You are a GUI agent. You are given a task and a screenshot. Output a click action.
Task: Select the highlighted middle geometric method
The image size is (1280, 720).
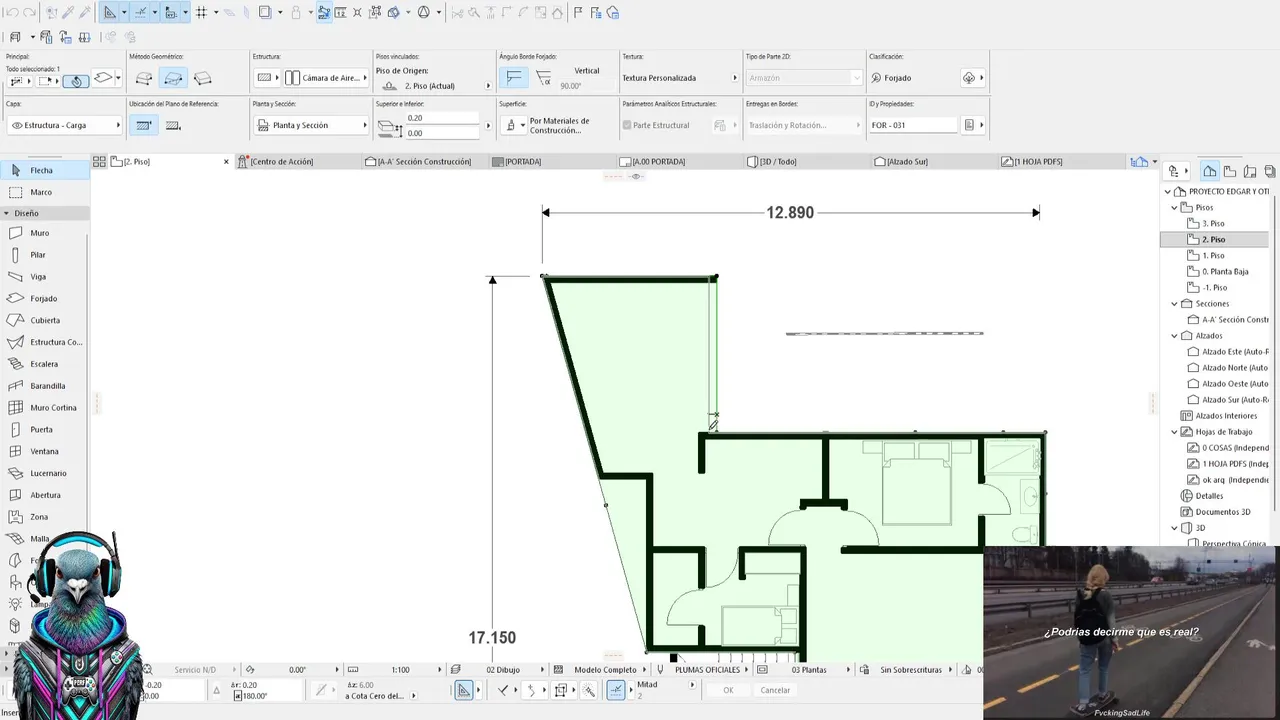pyautogui.click(x=174, y=78)
